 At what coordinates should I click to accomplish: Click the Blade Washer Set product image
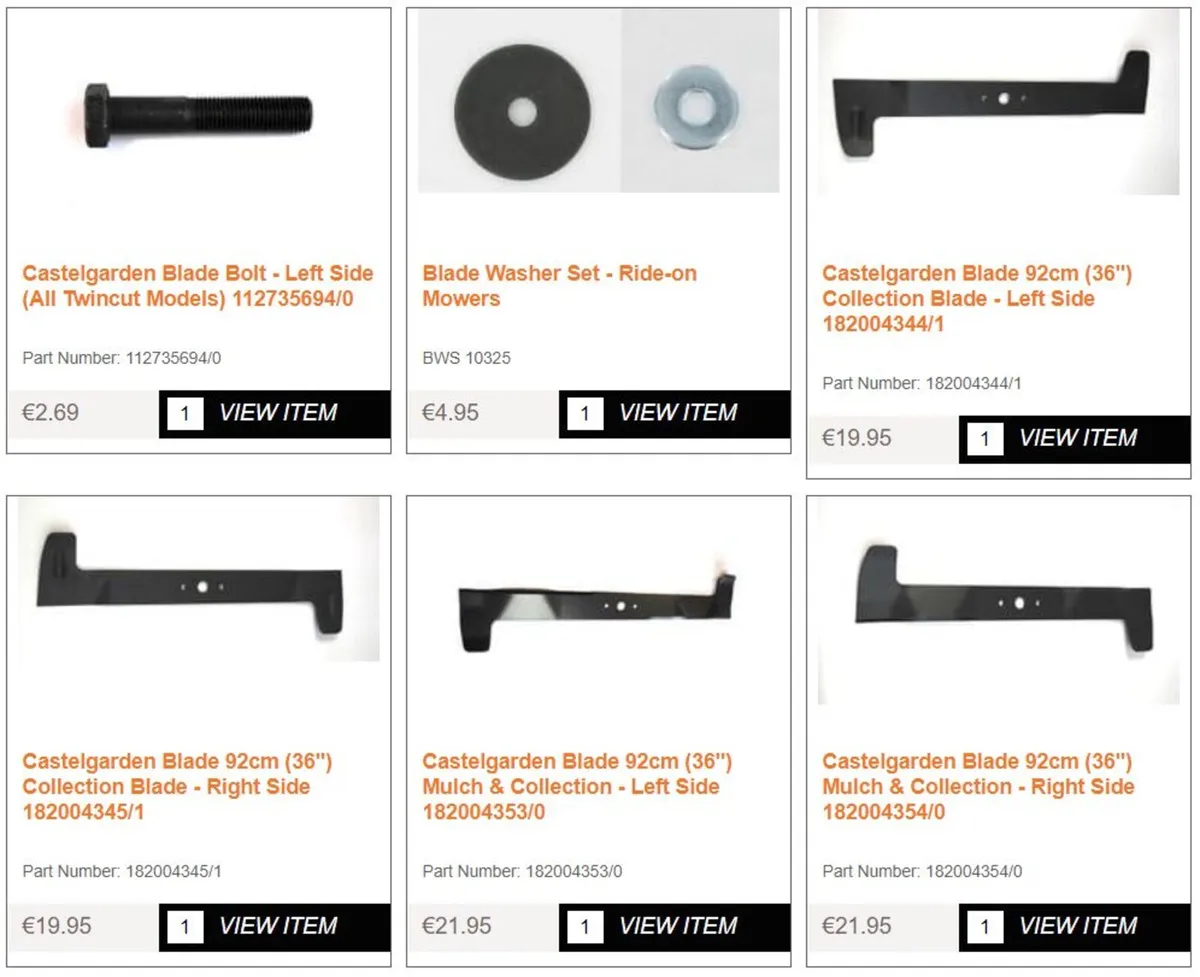coord(598,101)
